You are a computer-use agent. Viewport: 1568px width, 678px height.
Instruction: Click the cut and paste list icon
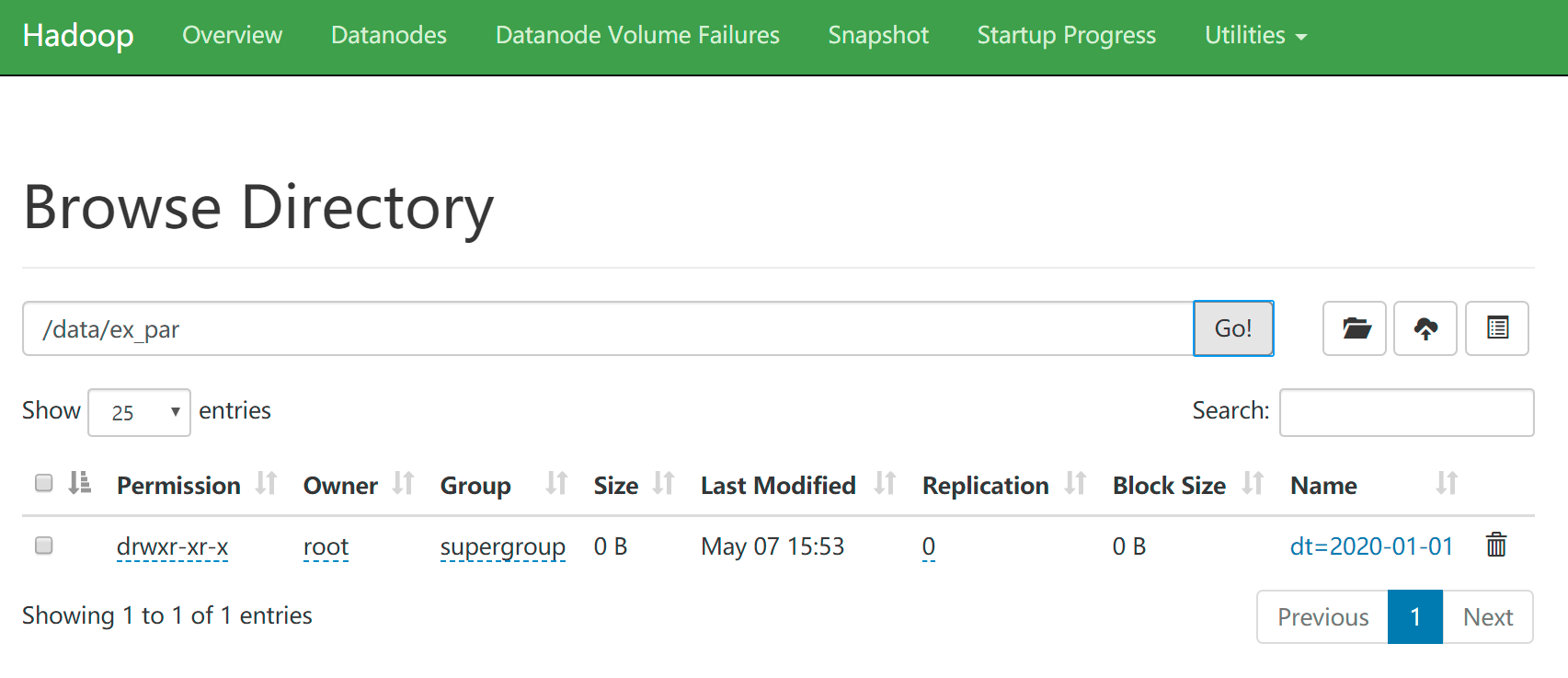point(1497,328)
